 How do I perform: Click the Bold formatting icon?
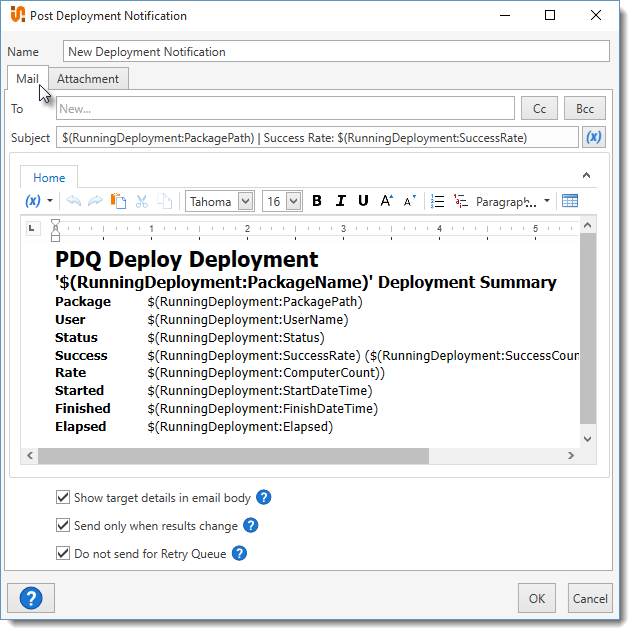(x=317, y=201)
